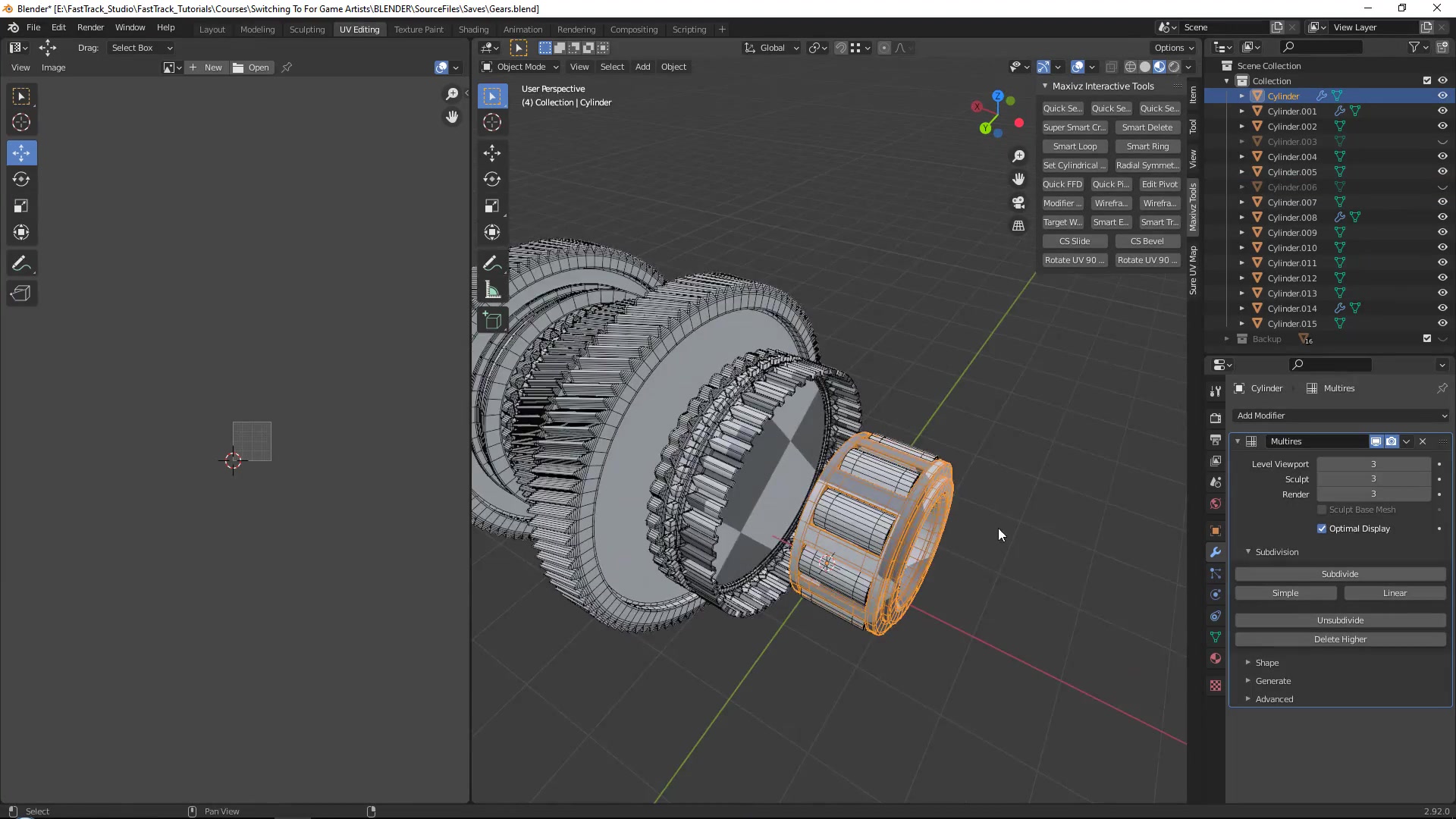Click the Delete Higher button
This screenshot has width=1456, height=819.
pos(1340,639)
